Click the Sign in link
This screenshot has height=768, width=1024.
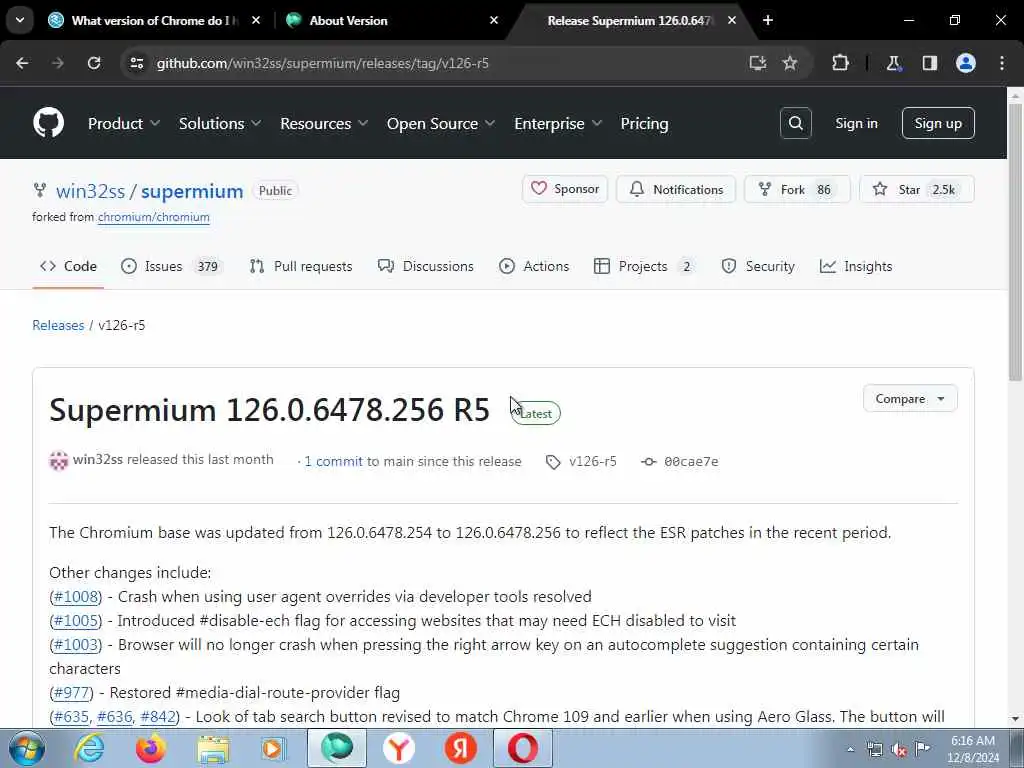[x=856, y=123]
